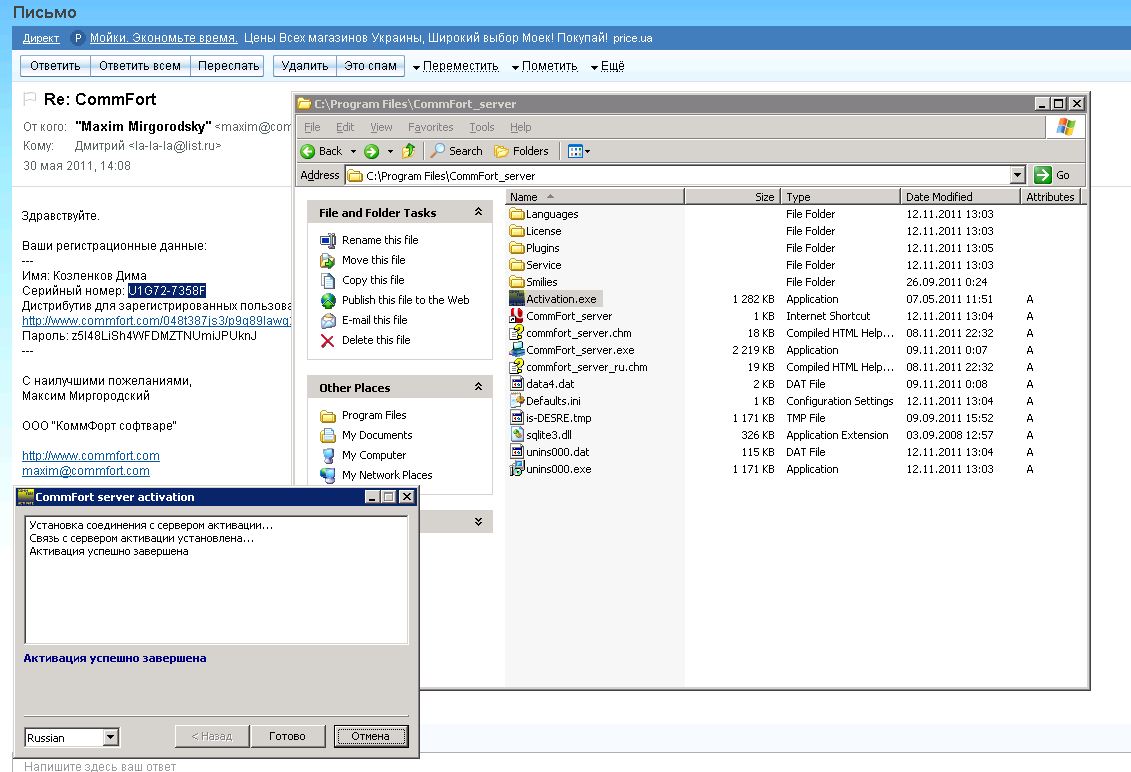The image size is (1131, 772).
Task: Open My Network Places link
Action: (x=387, y=475)
